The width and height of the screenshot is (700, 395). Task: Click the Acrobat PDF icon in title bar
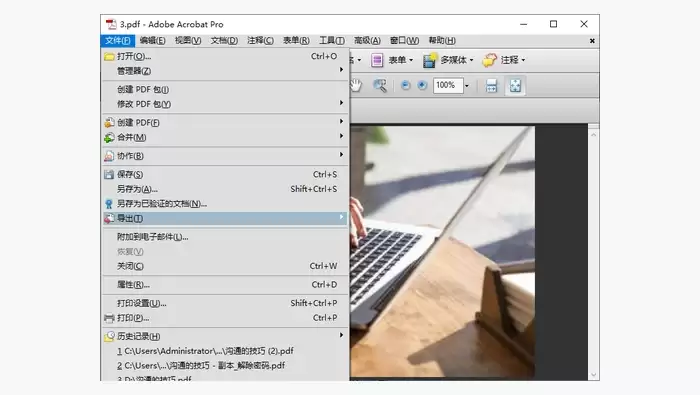111,24
